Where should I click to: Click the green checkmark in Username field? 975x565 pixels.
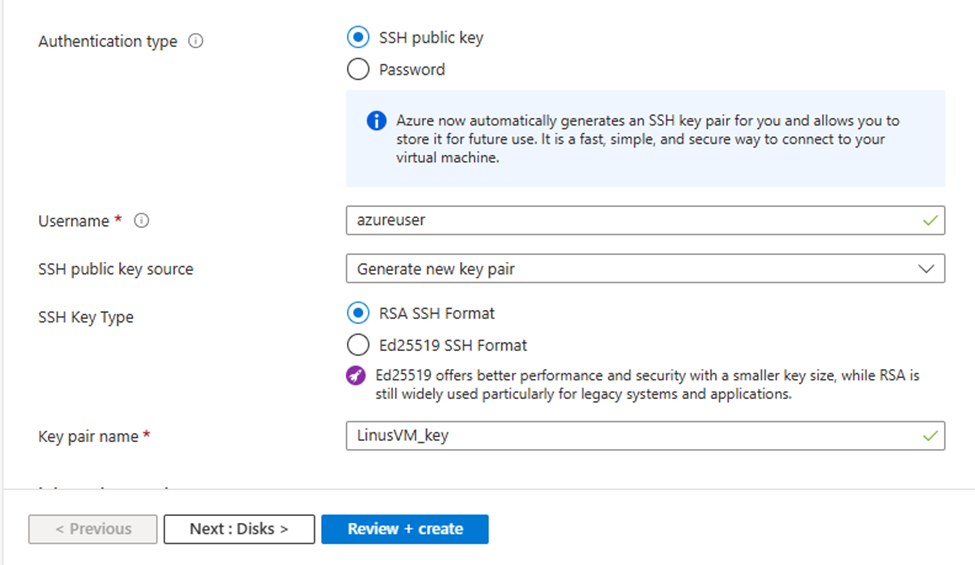point(931,220)
